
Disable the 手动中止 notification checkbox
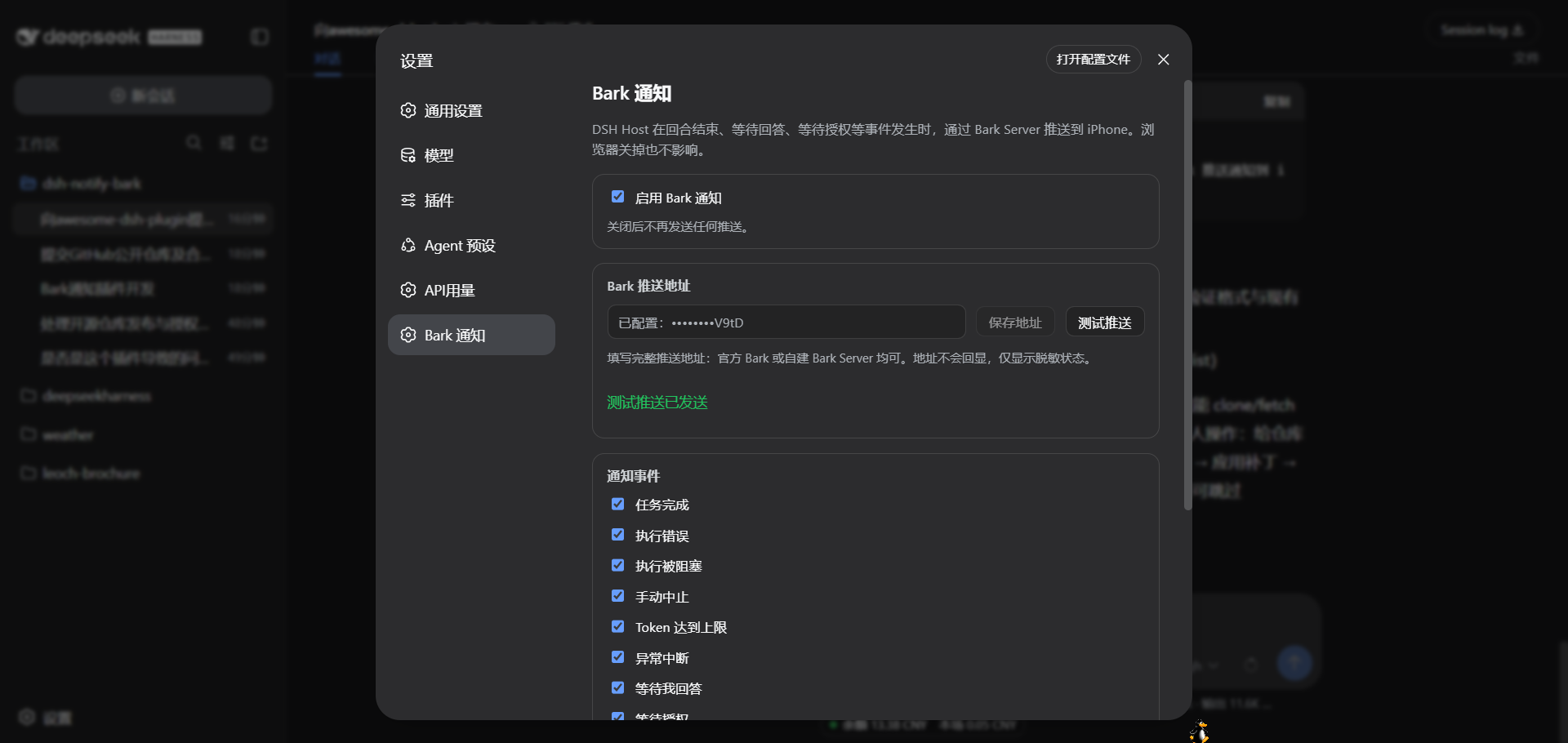tap(618, 596)
